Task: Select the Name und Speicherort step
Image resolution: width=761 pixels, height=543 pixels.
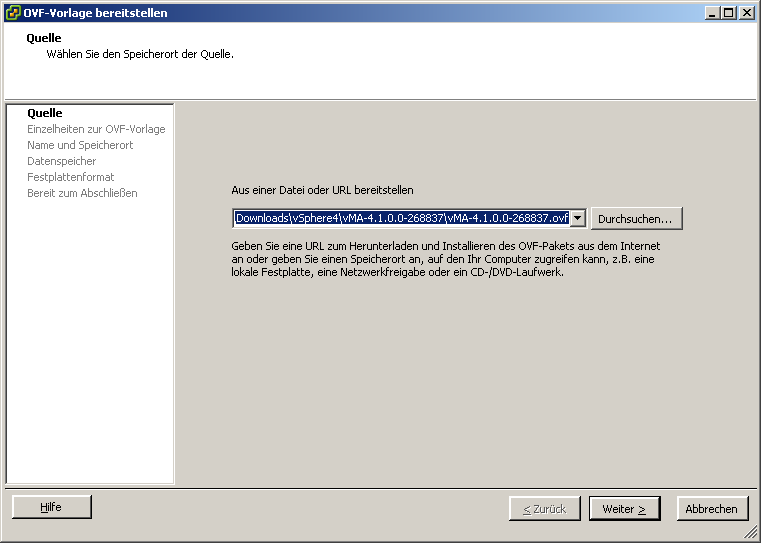Action: pyautogui.click(x=80, y=145)
